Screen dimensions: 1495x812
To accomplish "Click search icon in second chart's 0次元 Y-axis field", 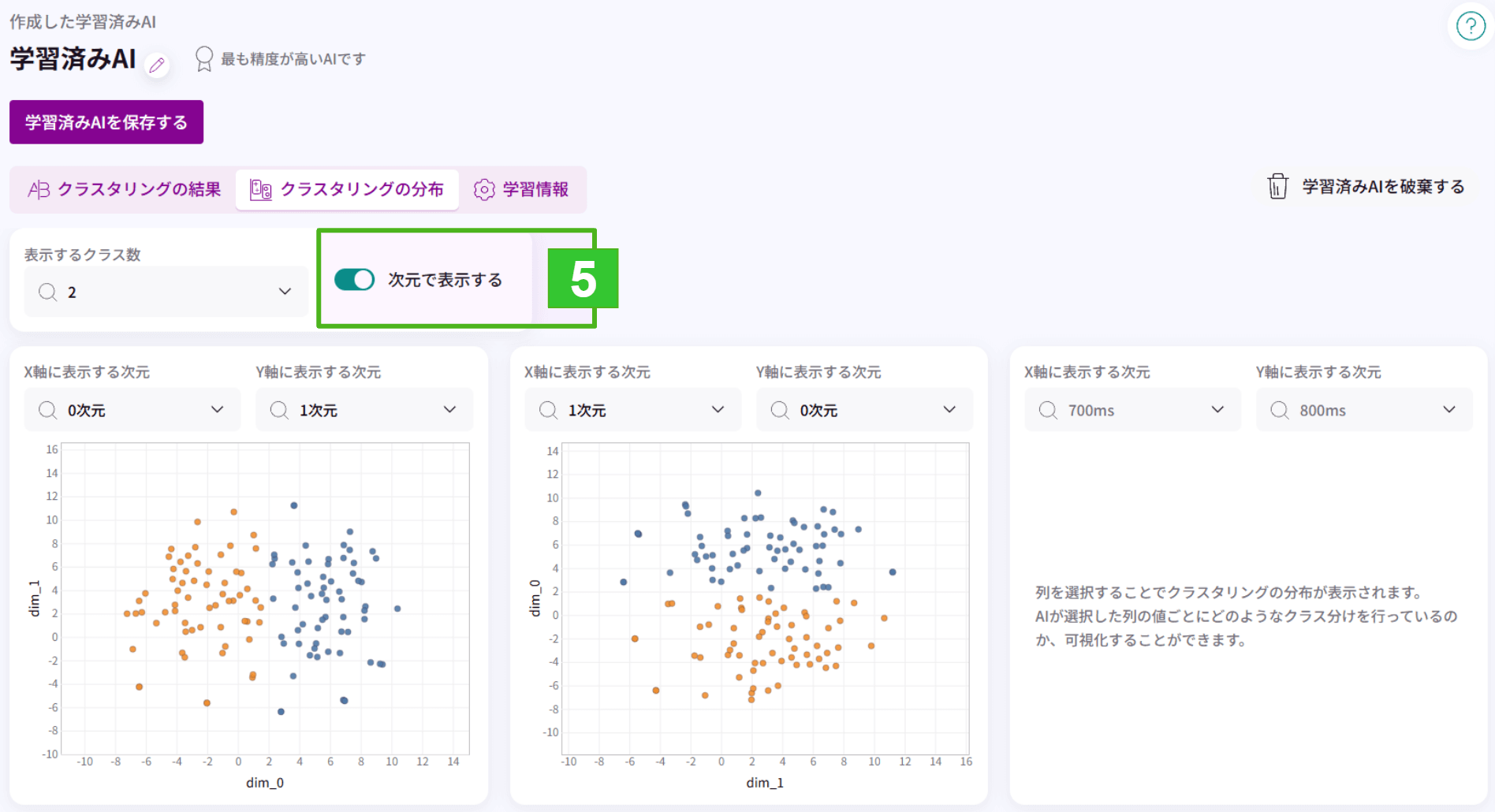I will [x=780, y=410].
